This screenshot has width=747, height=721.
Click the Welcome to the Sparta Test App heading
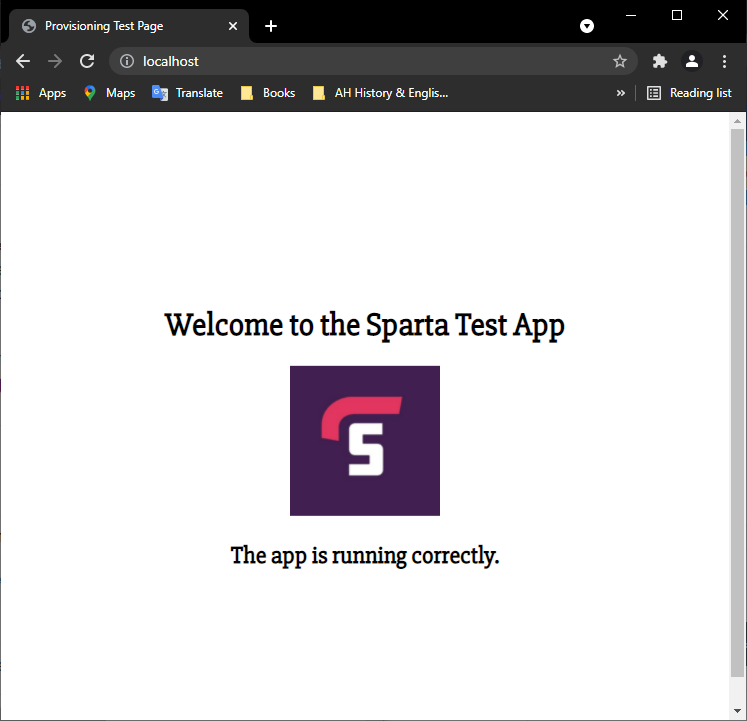pyautogui.click(x=365, y=325)
